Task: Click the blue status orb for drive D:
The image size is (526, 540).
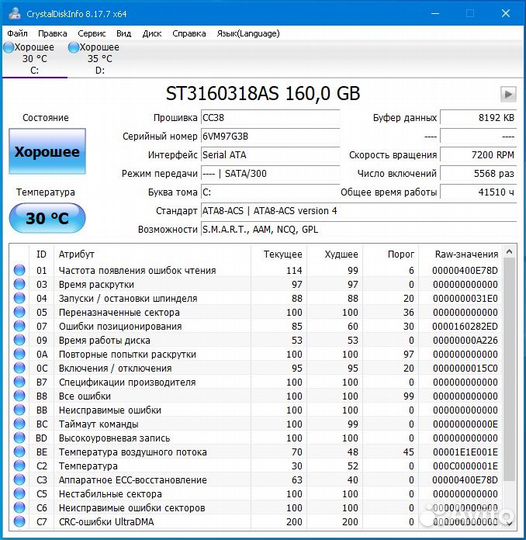Action: click(x=73, y=48)
